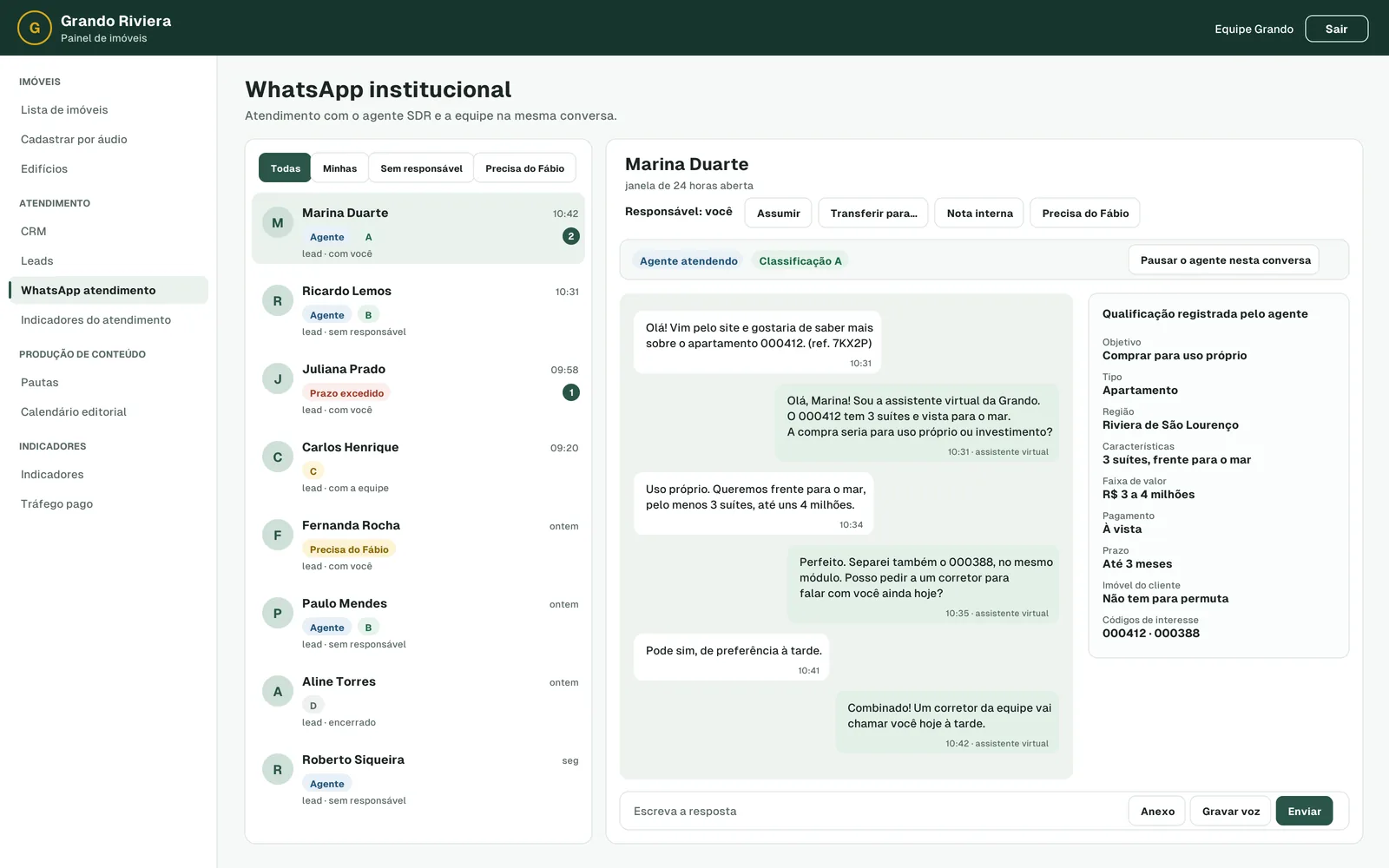Click Aline Torres avatar A
This screenshot has height=868, width=1389.
[x=278, y=692]
